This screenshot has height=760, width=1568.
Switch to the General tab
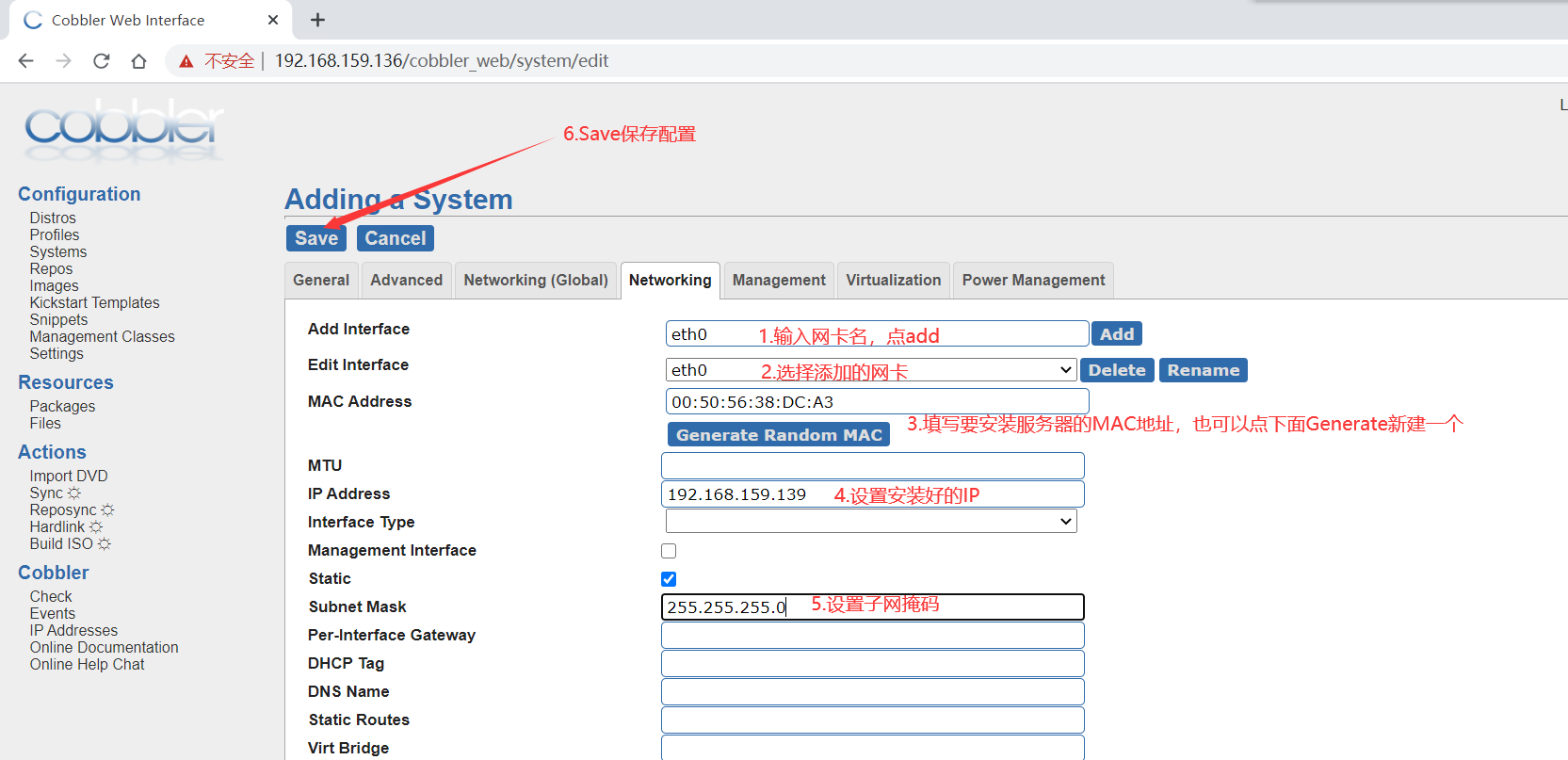click(x=321, y=281)
